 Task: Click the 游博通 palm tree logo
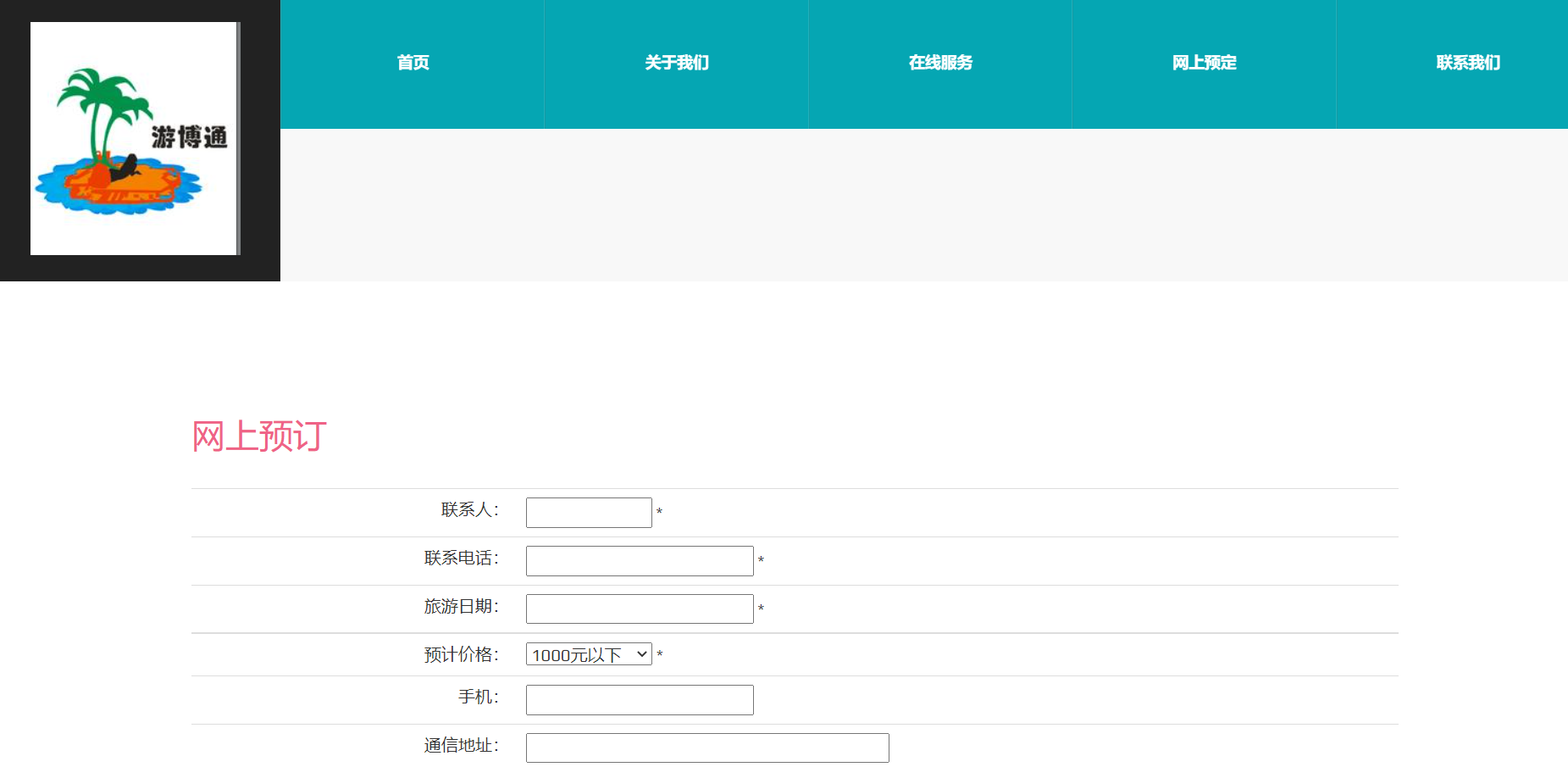[x=134, y=139]
